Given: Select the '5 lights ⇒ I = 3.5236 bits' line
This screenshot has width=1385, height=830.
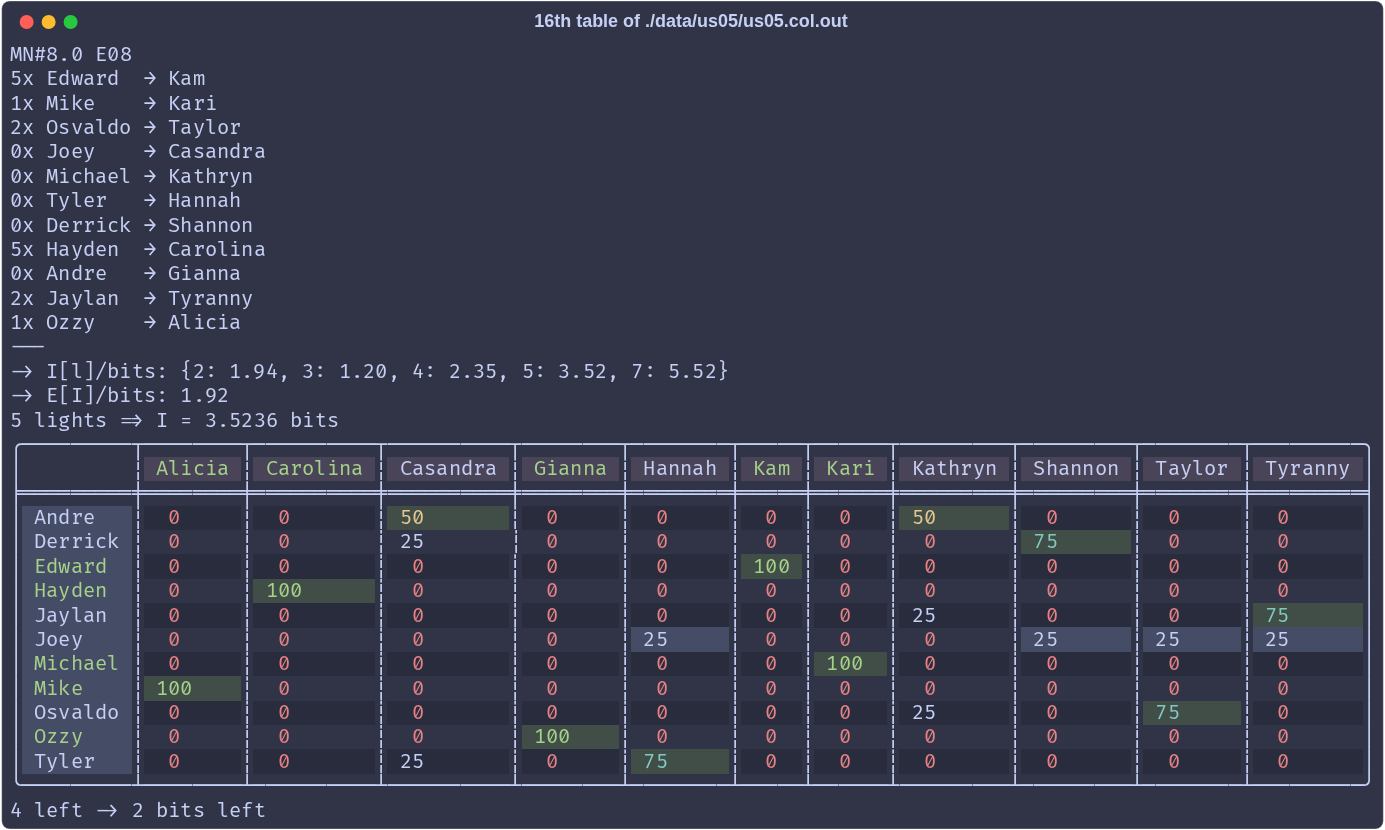Looking at the screenshot, I should pos(175,420).
